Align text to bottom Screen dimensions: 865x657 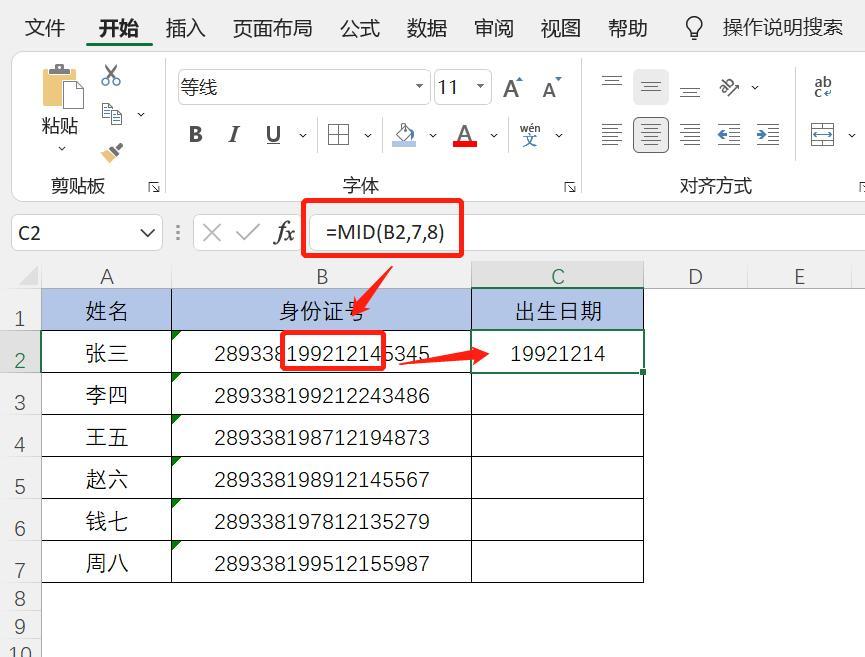click(690, 91)
